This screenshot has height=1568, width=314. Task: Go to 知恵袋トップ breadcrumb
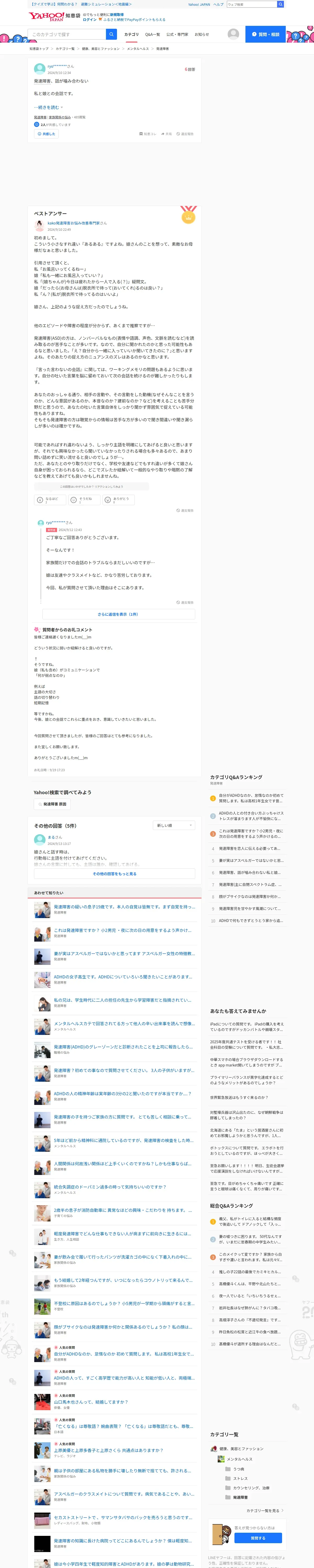pyautogui.click(x=39, y=49)
